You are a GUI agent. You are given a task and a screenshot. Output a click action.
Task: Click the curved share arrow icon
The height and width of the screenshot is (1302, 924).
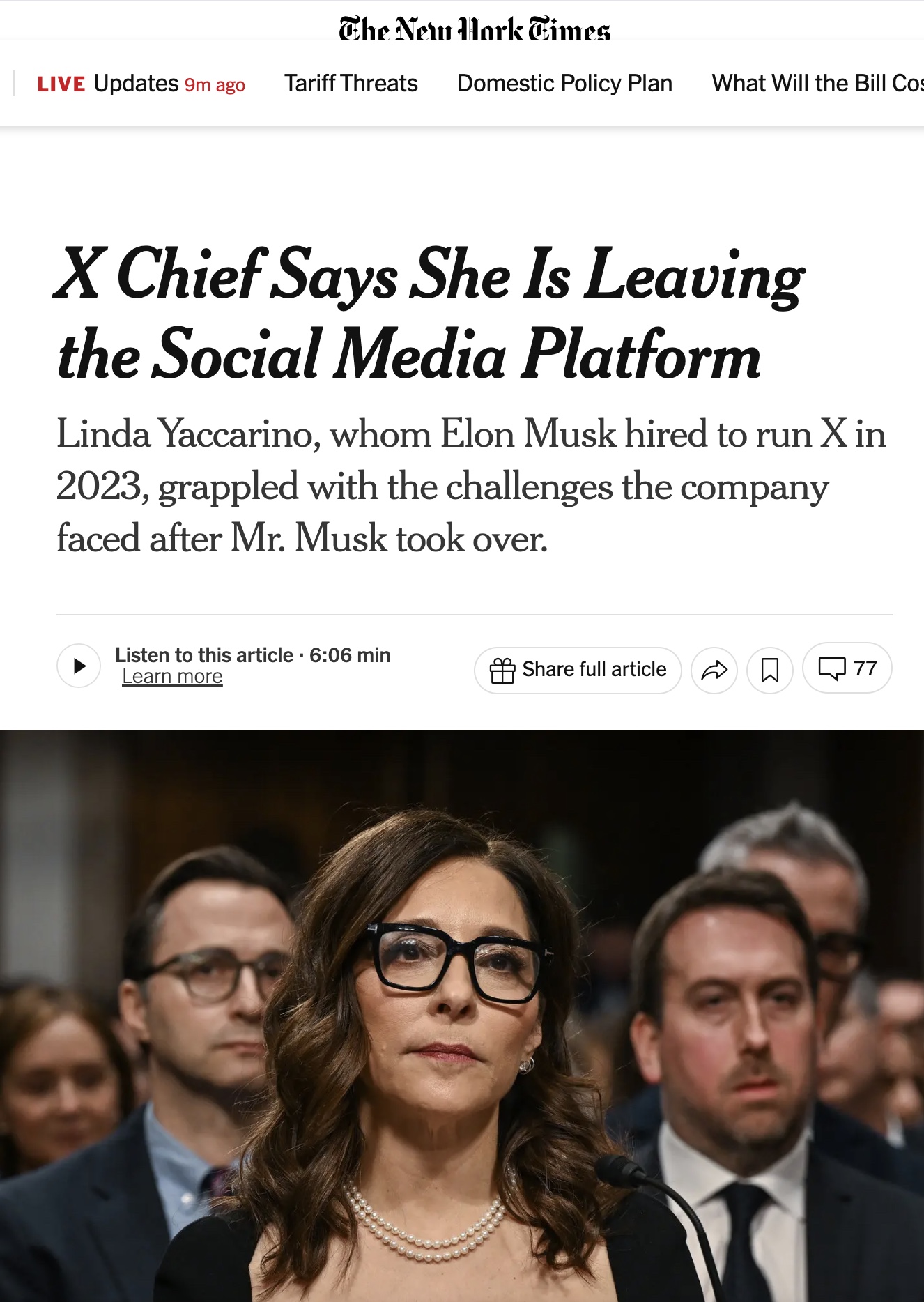714,671
